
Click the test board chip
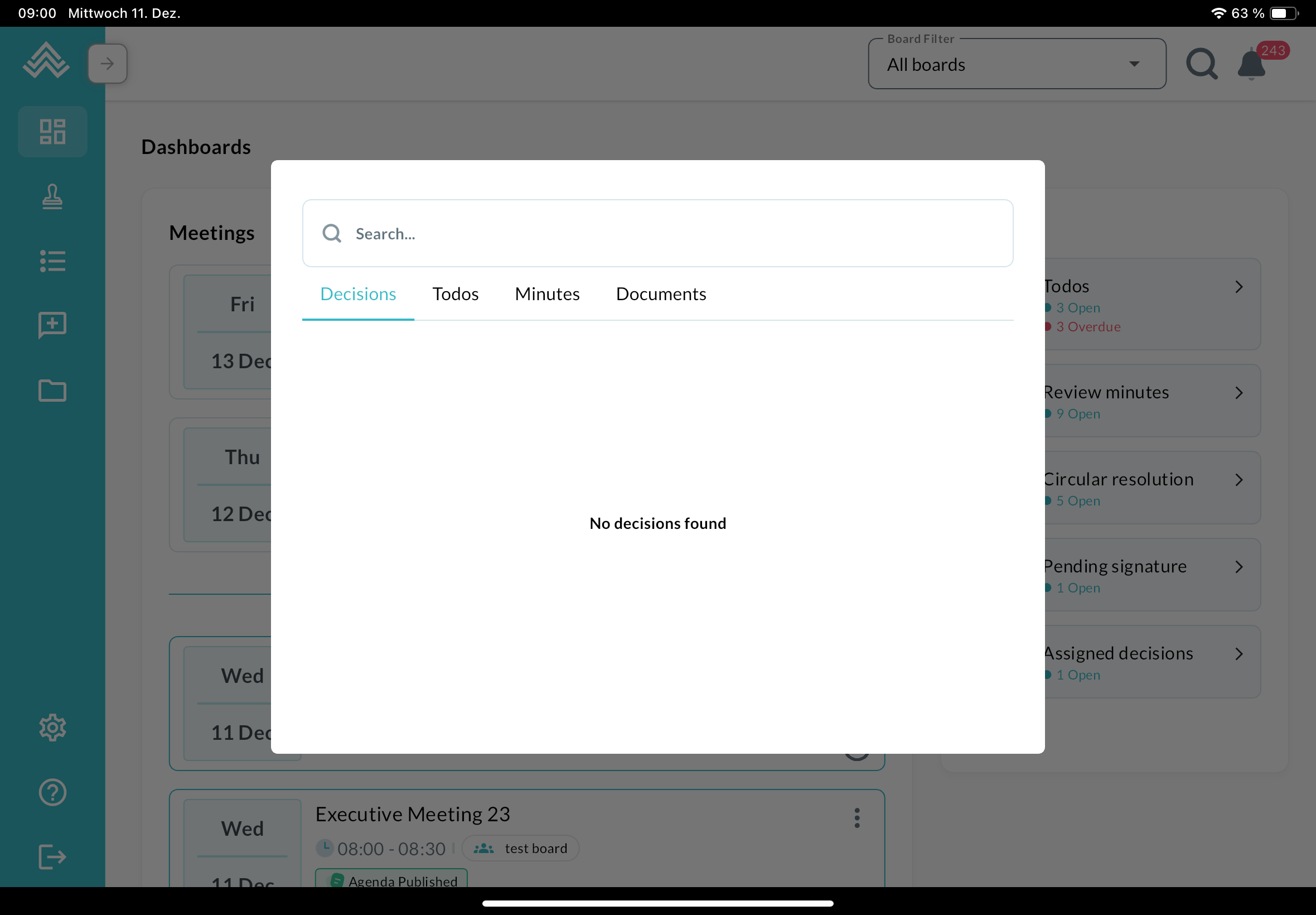(520, 848)
